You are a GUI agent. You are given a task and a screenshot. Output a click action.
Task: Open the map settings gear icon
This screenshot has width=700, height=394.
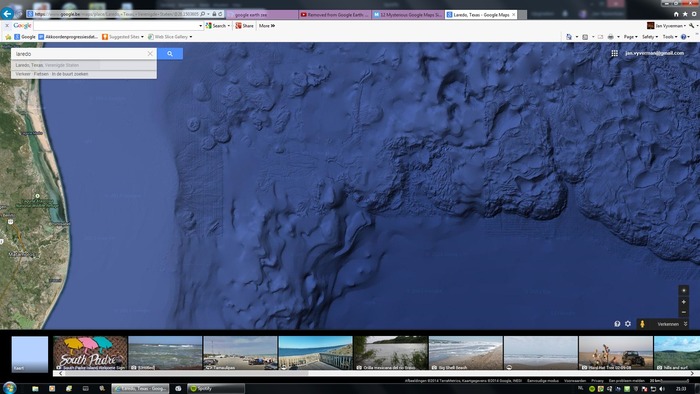click(628, 324)
